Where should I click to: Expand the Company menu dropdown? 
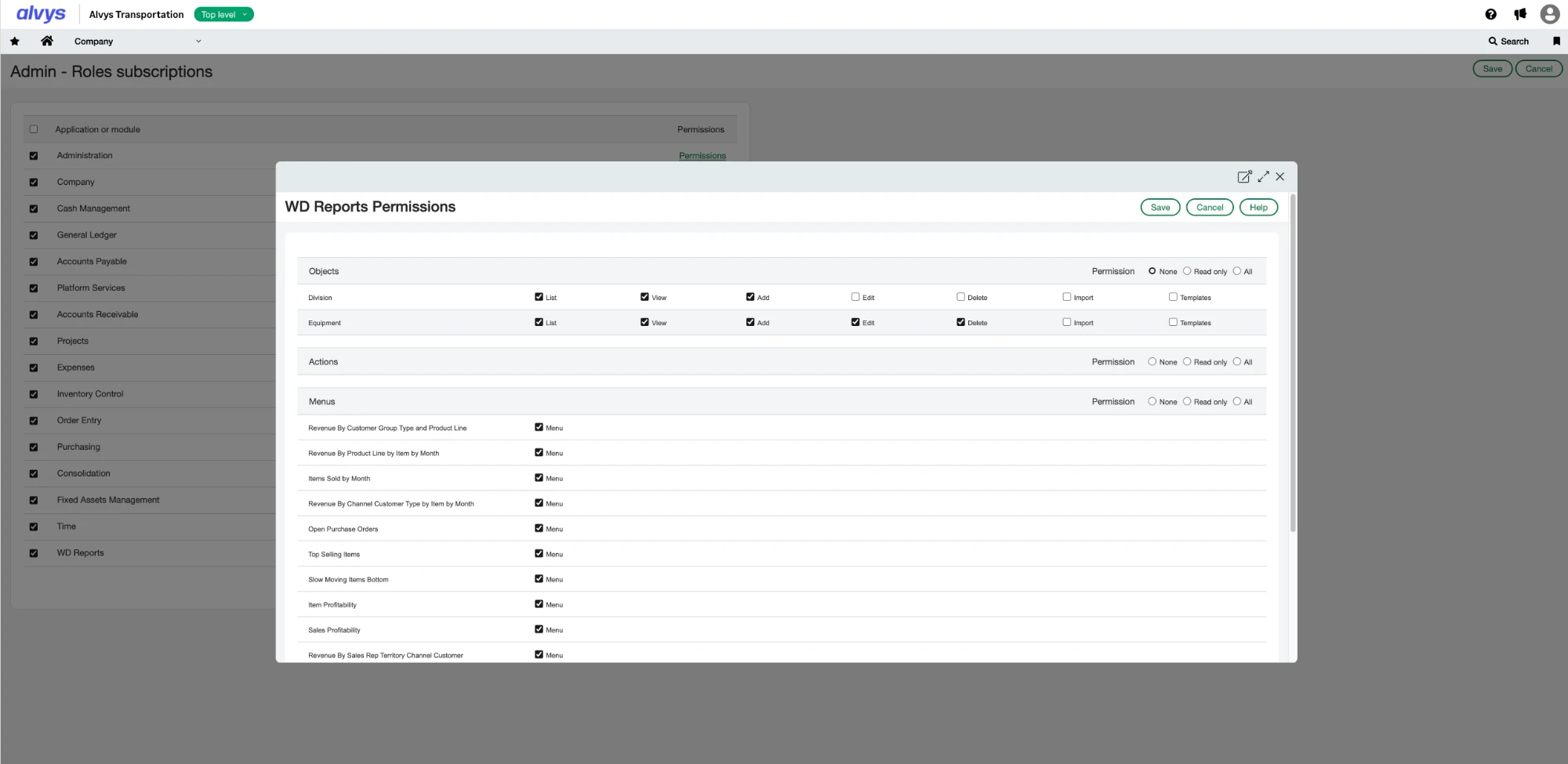tap(198, 42)
